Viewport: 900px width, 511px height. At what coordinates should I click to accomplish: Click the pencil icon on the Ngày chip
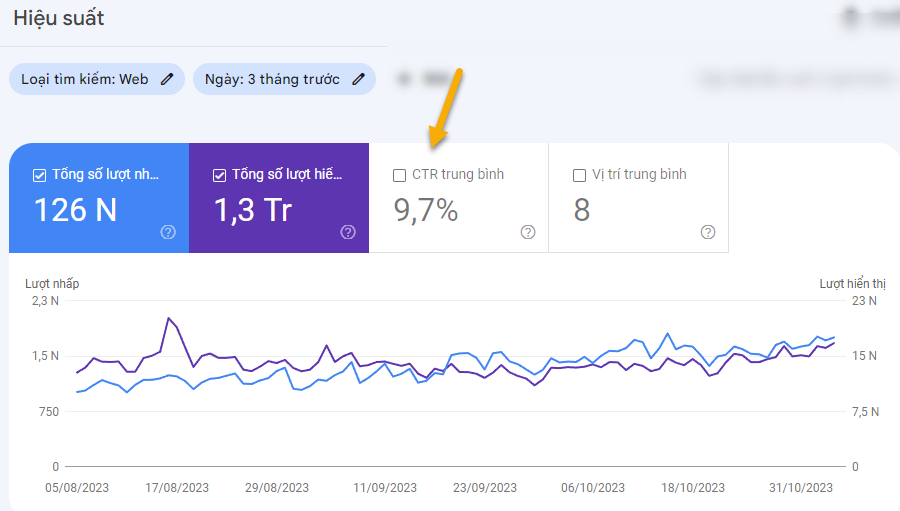click(358, 79)
